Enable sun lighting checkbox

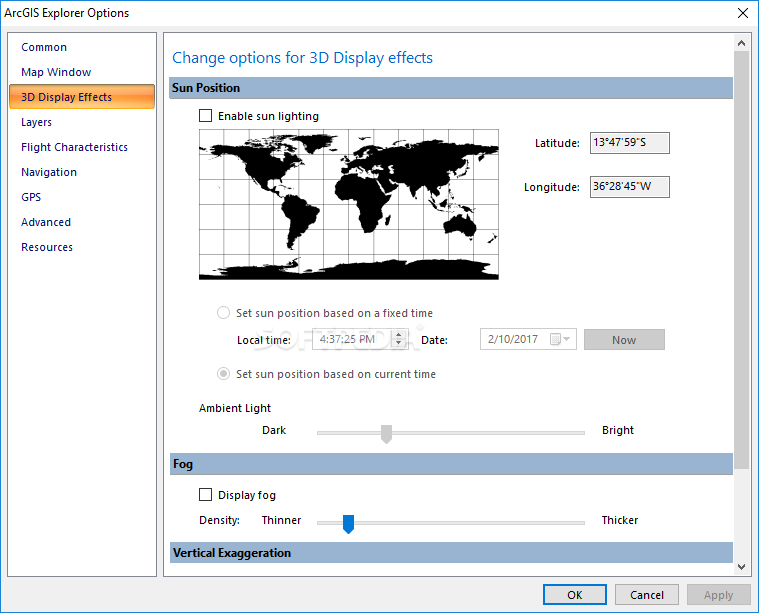(206, 116)
